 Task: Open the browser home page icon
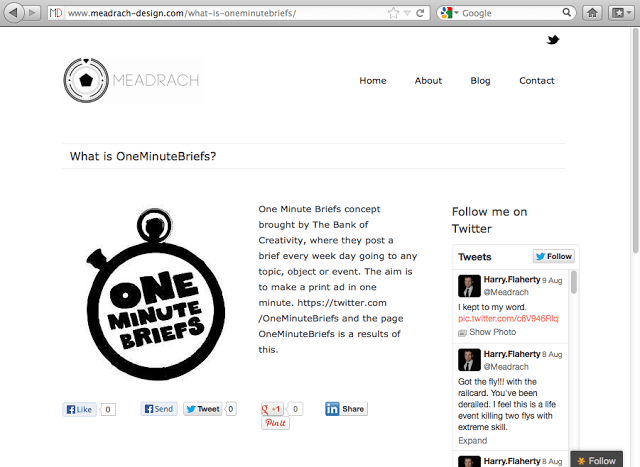coord(593,13)
